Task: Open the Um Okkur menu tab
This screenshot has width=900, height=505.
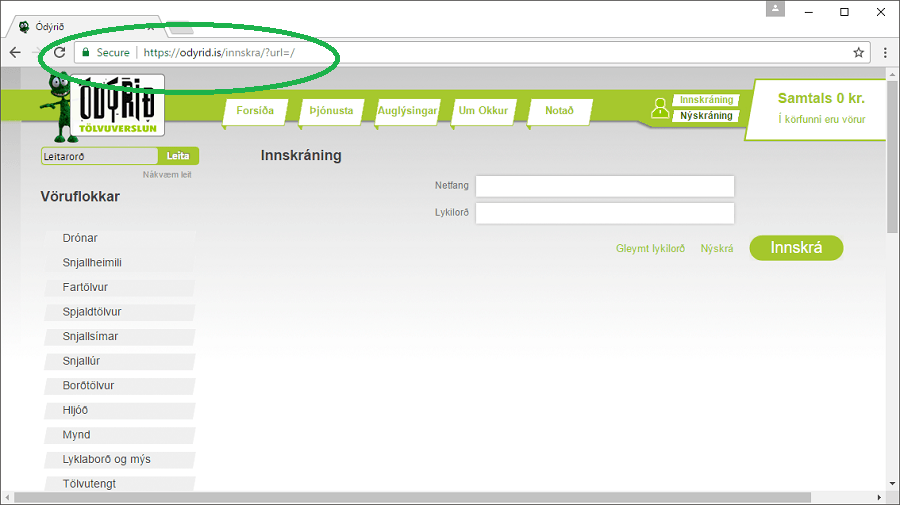Action: point(483,111)
